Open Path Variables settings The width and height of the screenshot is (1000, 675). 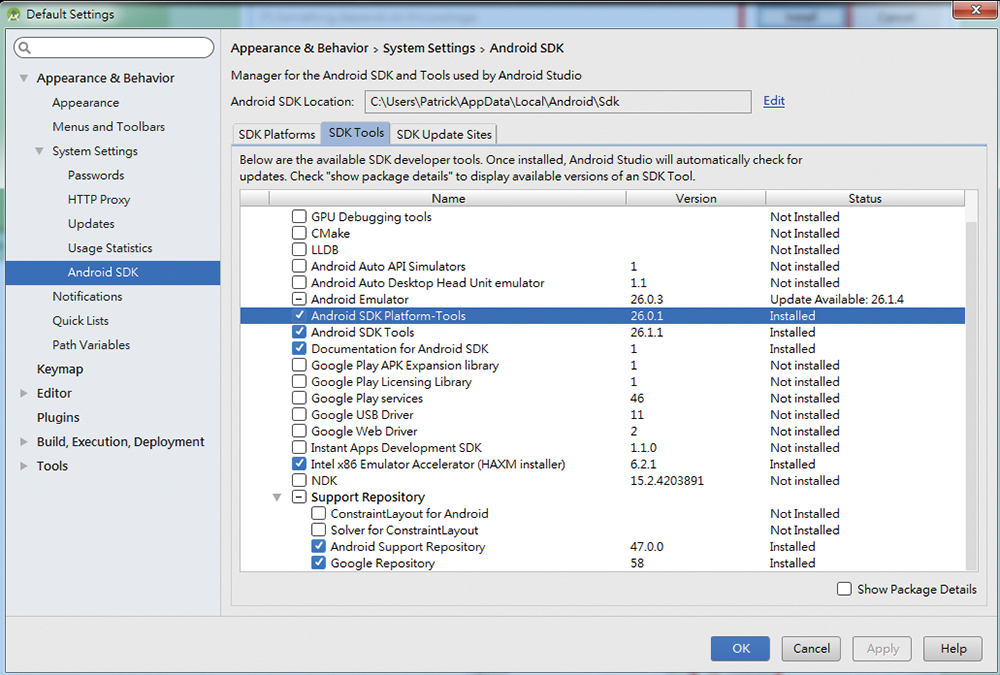click(x=91, y=345)
